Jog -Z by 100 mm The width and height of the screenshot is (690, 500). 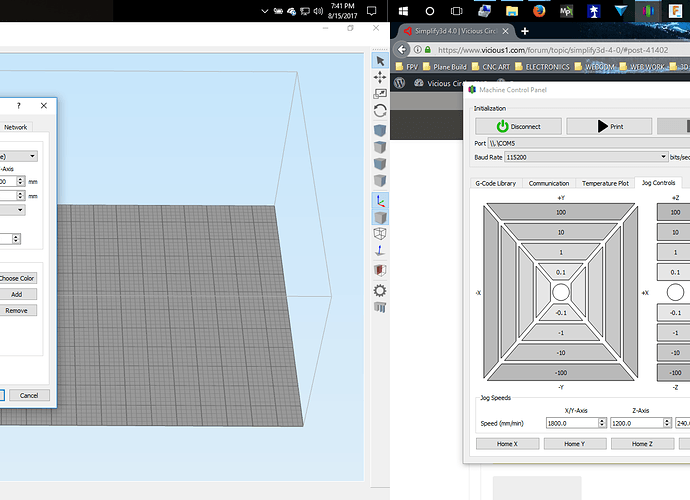[x=675, y=372]
